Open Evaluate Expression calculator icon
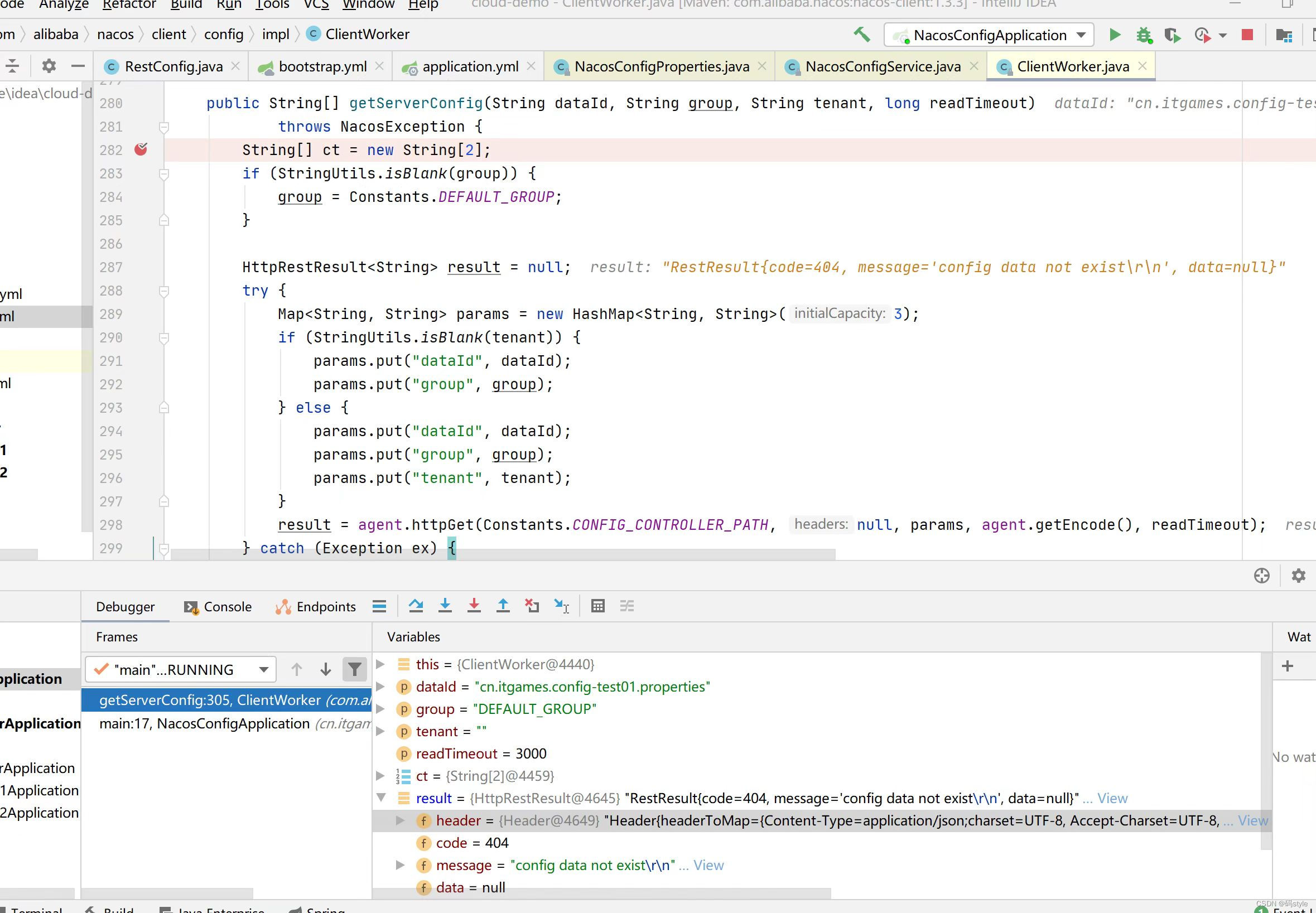The width and height of the screenshot is (1316, 913). pyautogui.click(x=598, y=606)
